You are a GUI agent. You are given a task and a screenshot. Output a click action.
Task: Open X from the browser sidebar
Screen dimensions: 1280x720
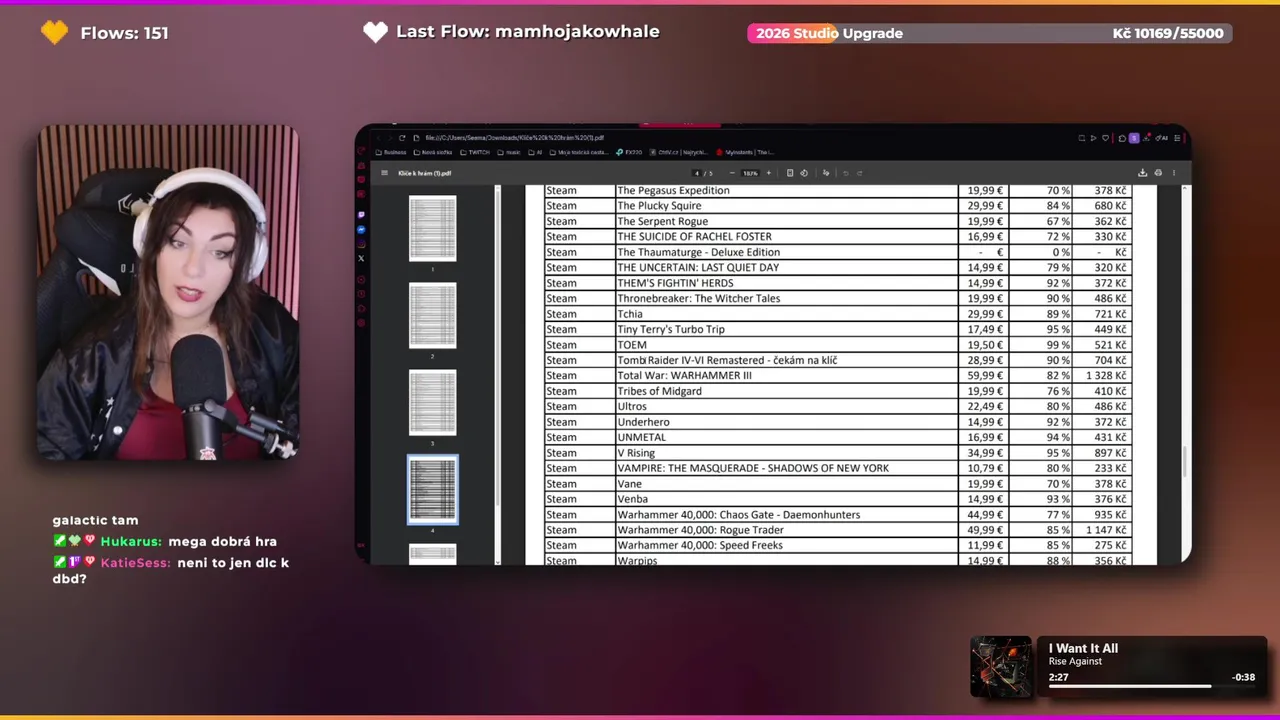(361, 258)
